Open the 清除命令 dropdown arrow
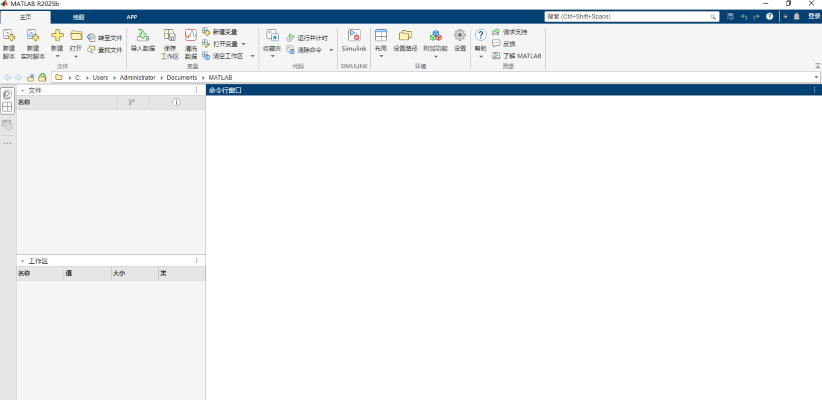This screenshot has width=822, height=400. 331,50
